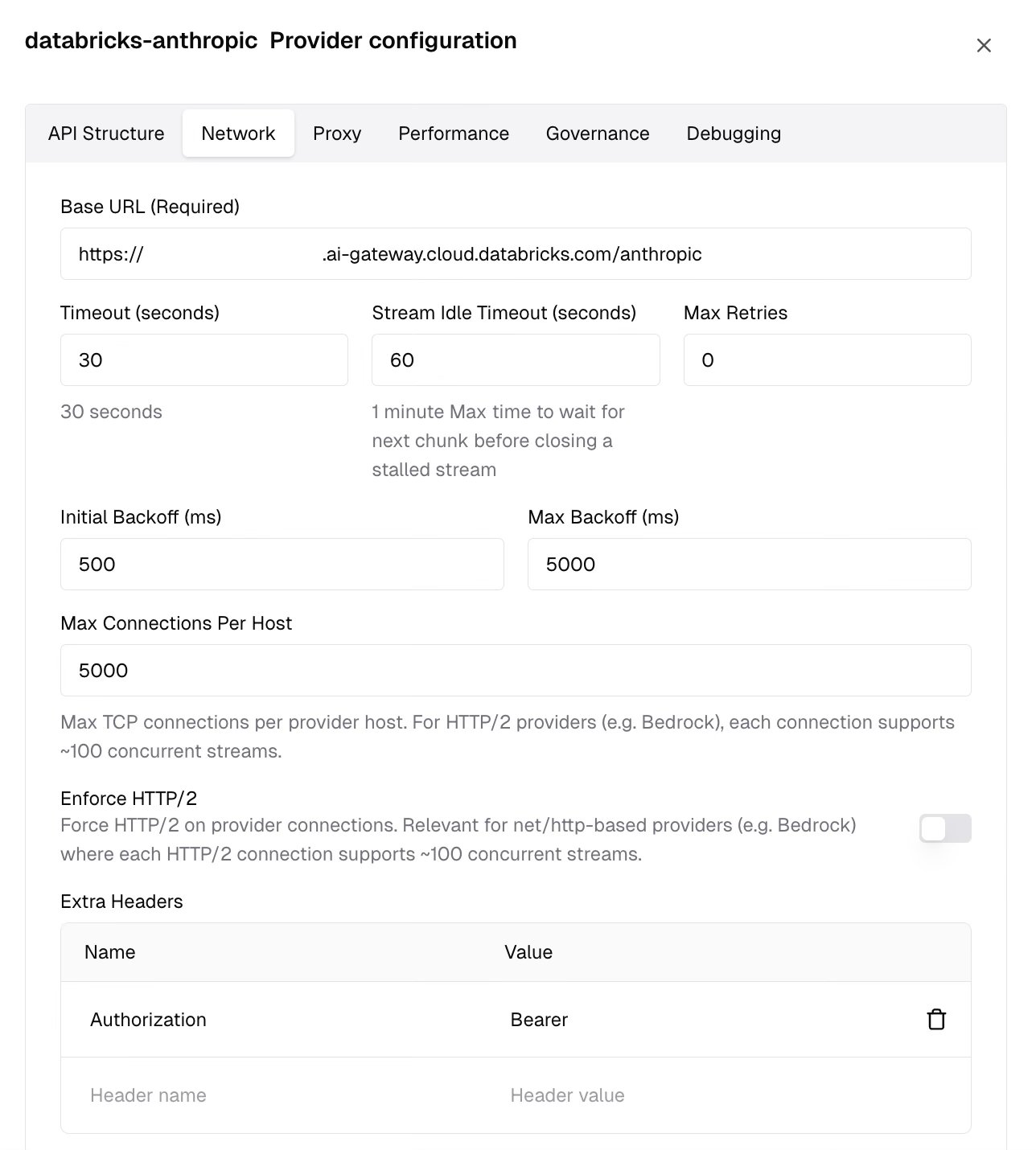Click the Initial Backoff field
Viewport: 1036px width, 1150px height.
click(x=282, y=565)
